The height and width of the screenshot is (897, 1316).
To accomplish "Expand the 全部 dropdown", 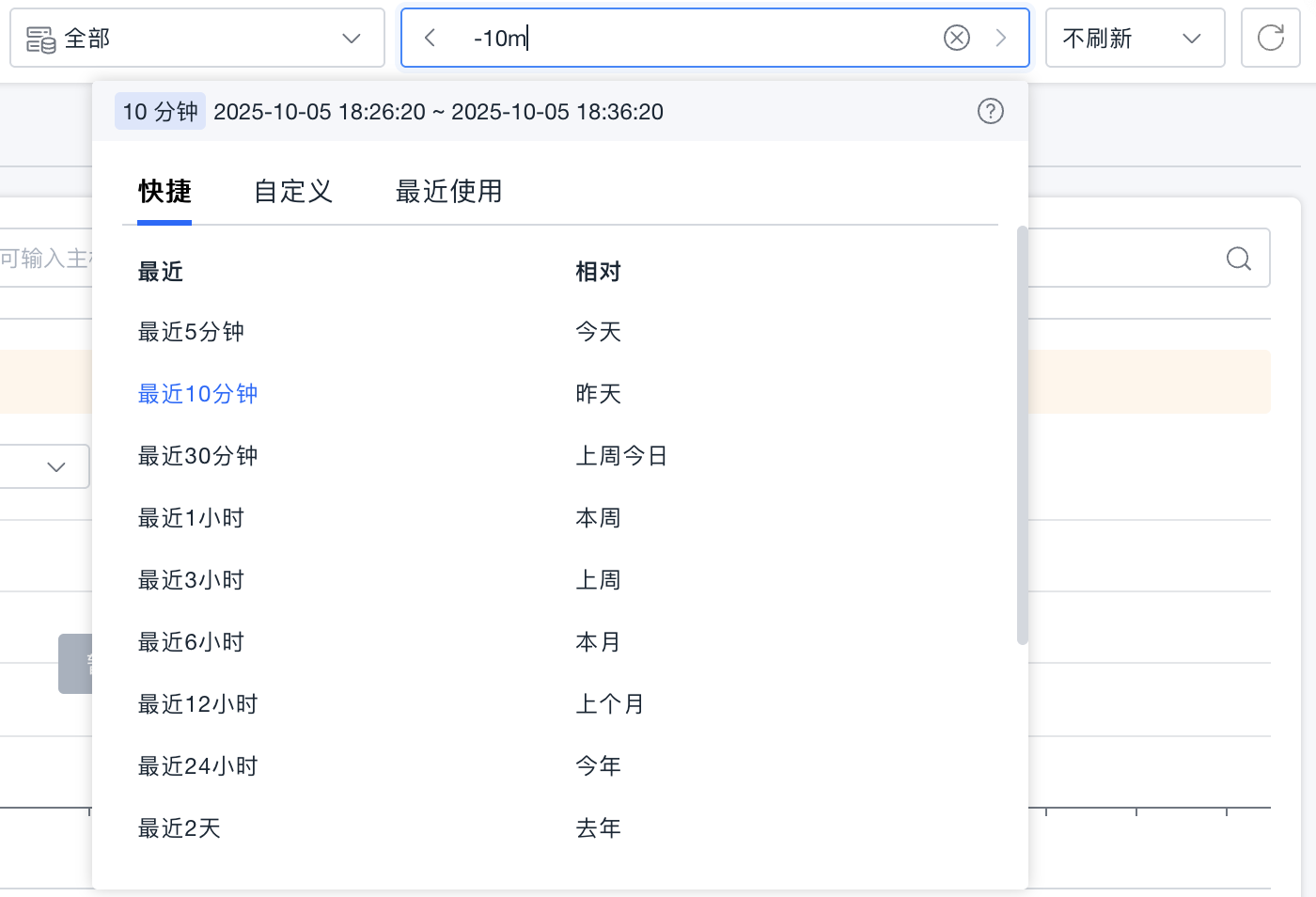I will point(351,39).
